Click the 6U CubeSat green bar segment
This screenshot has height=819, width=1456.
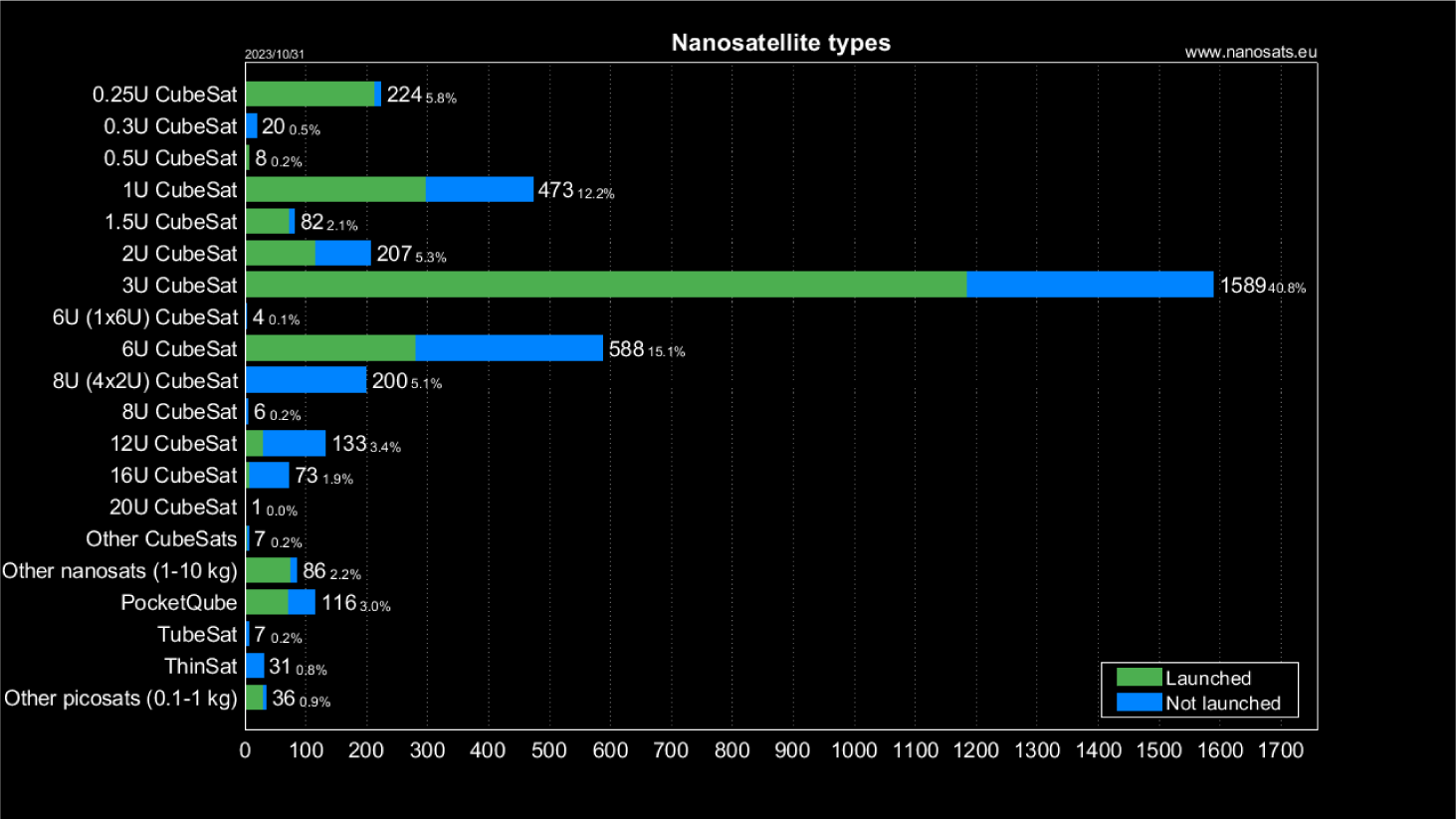(330, 348)
